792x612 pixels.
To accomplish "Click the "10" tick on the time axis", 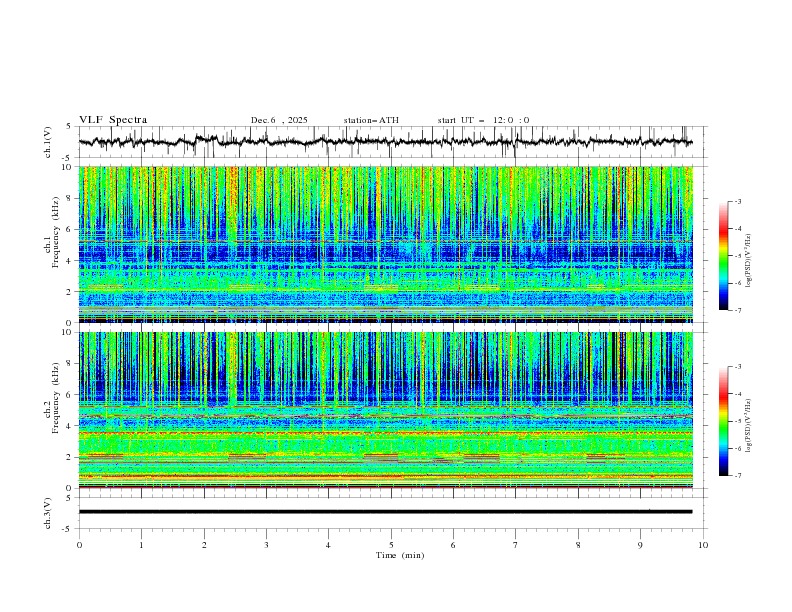I will [x=703, y=545].
